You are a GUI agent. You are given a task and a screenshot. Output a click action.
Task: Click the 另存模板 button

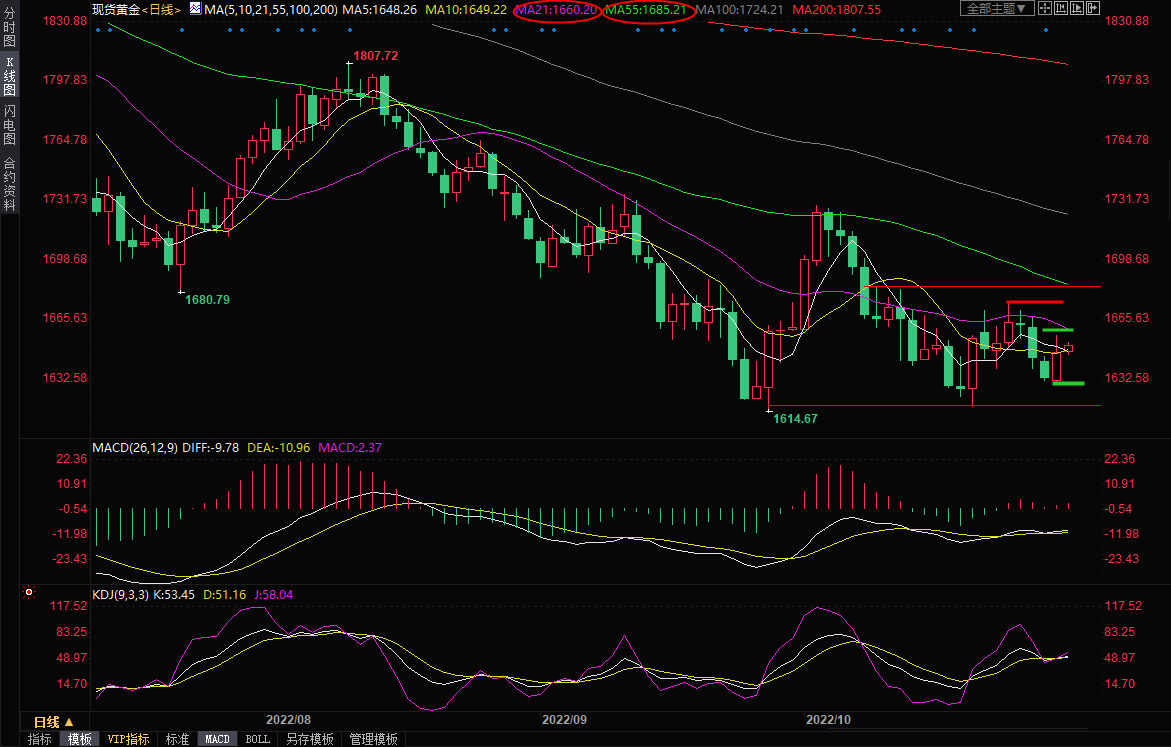(x=309, y=739)
